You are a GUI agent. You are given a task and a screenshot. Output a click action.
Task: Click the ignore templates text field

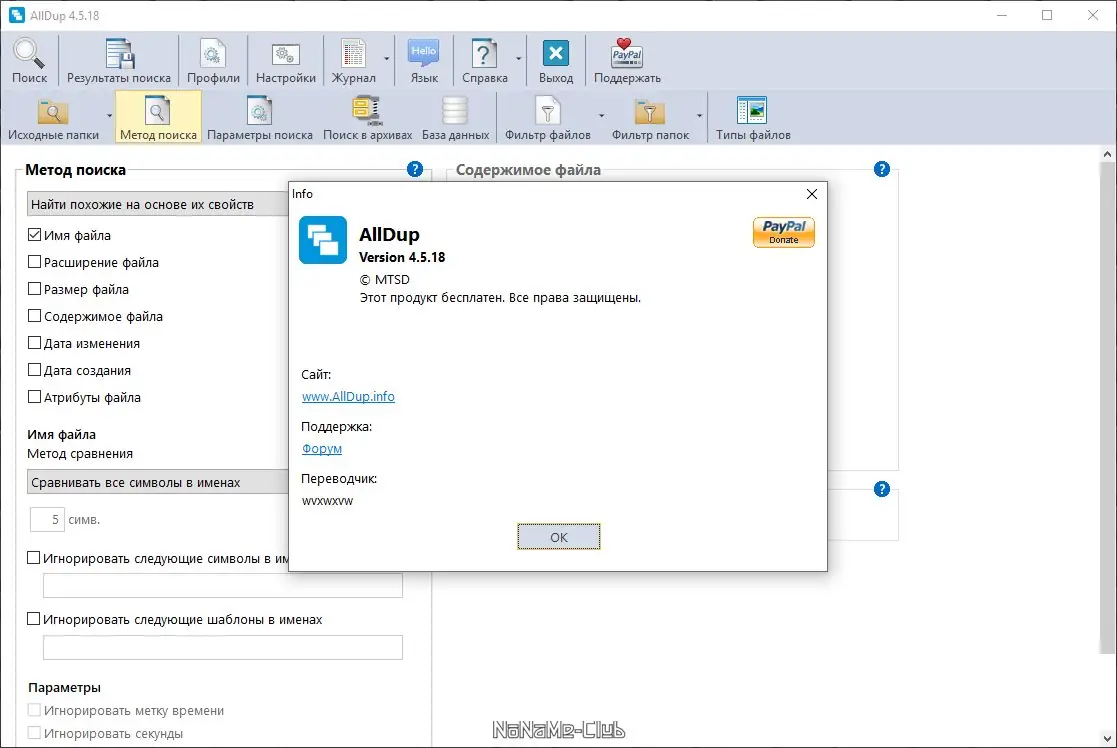pos(223,648)
